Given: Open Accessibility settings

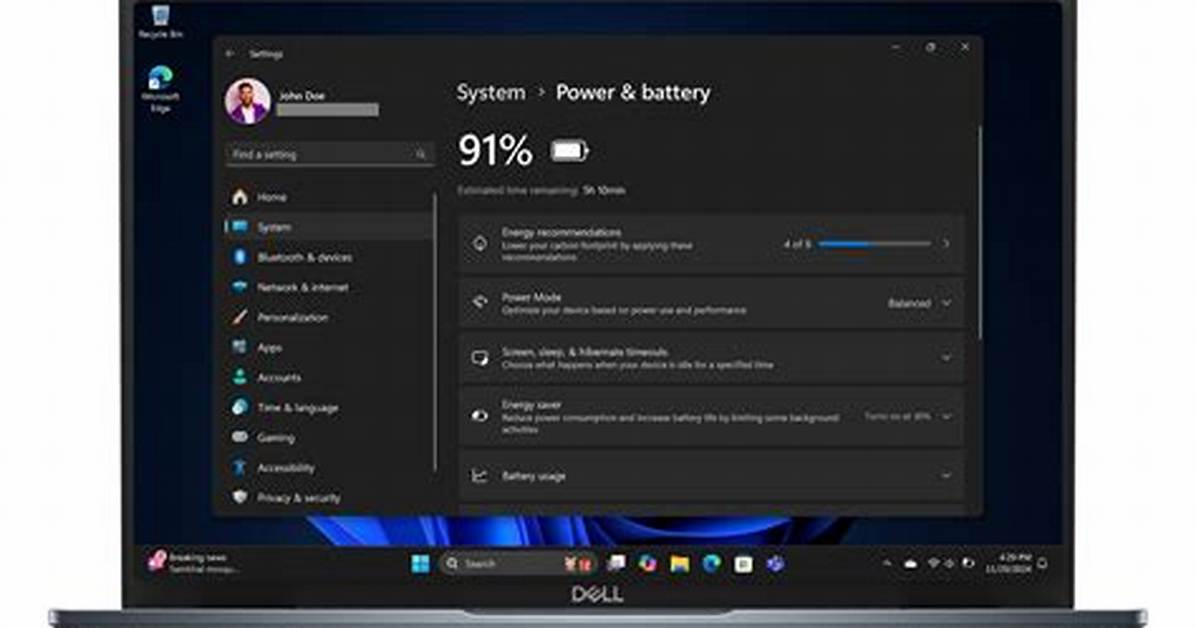Looking at the screenshot, I should point(328,468).
